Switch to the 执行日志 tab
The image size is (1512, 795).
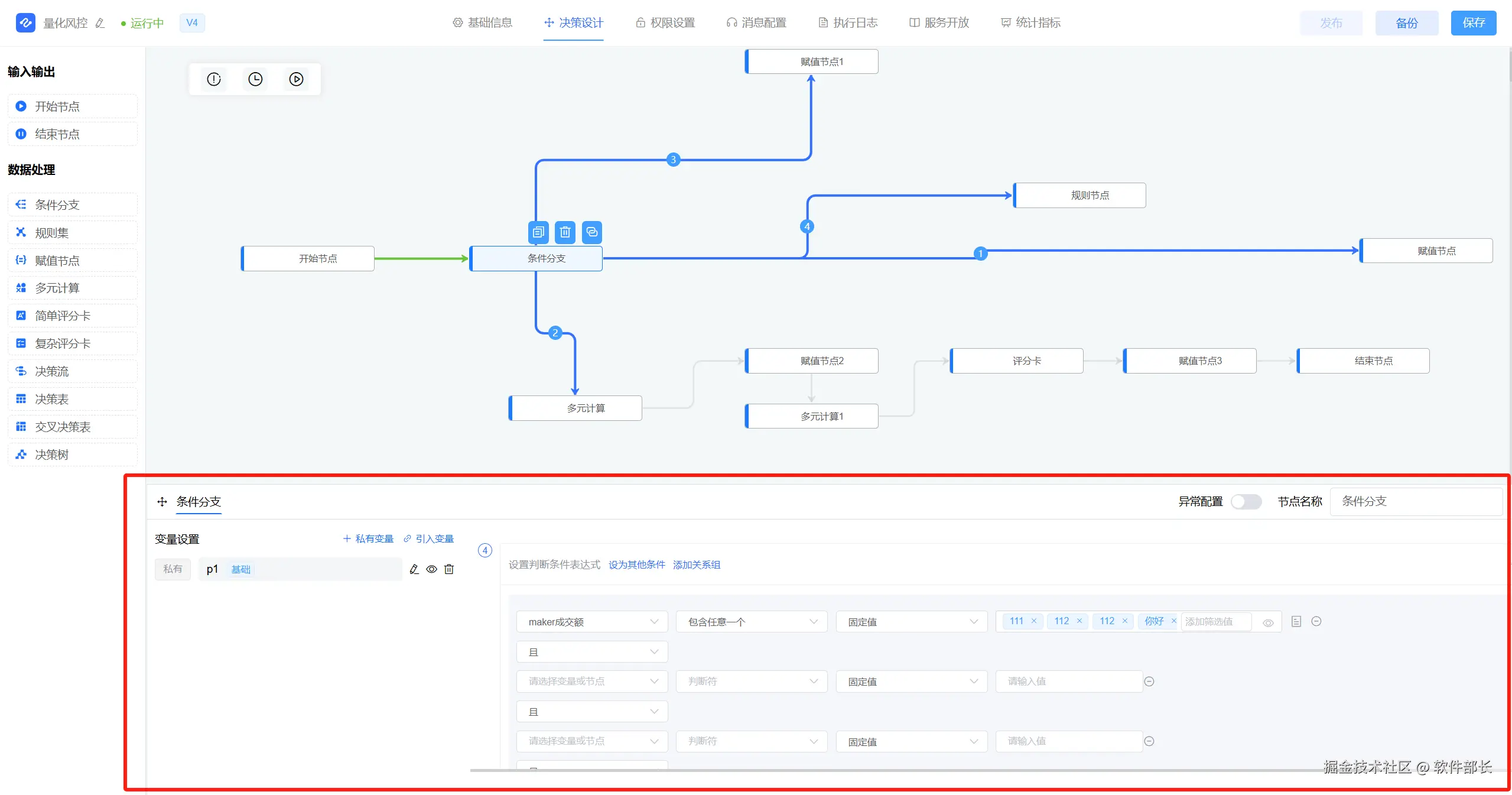click(848, 23)
